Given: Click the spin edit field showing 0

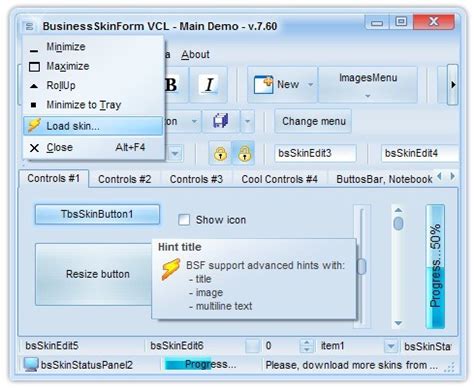Looking at the screenshot, I should click(281, 346).
